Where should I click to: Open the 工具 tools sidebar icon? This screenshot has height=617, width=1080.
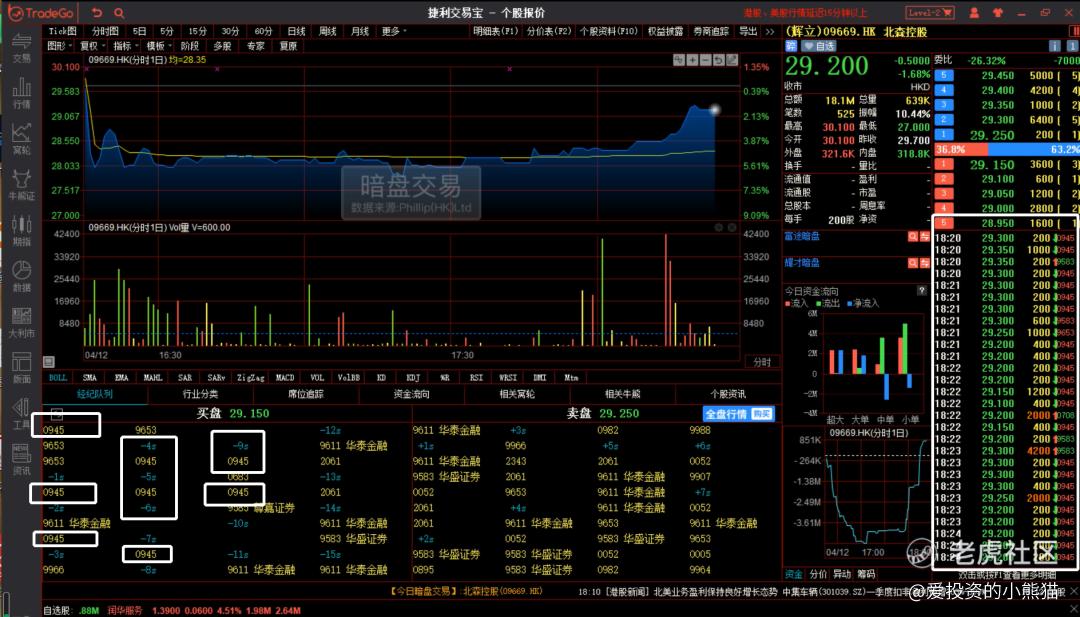point(22,414)
